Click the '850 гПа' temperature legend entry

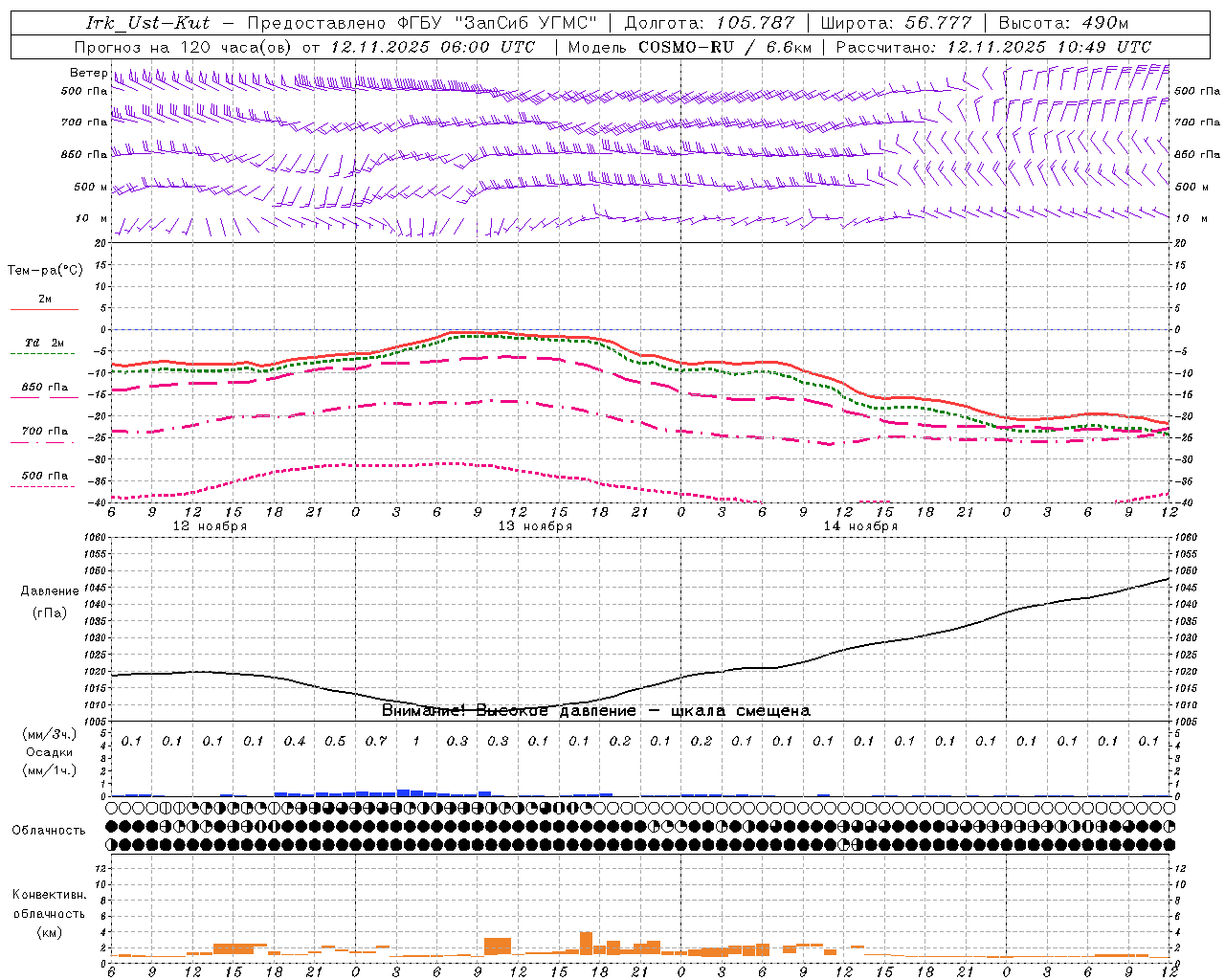tap(45, 388)
